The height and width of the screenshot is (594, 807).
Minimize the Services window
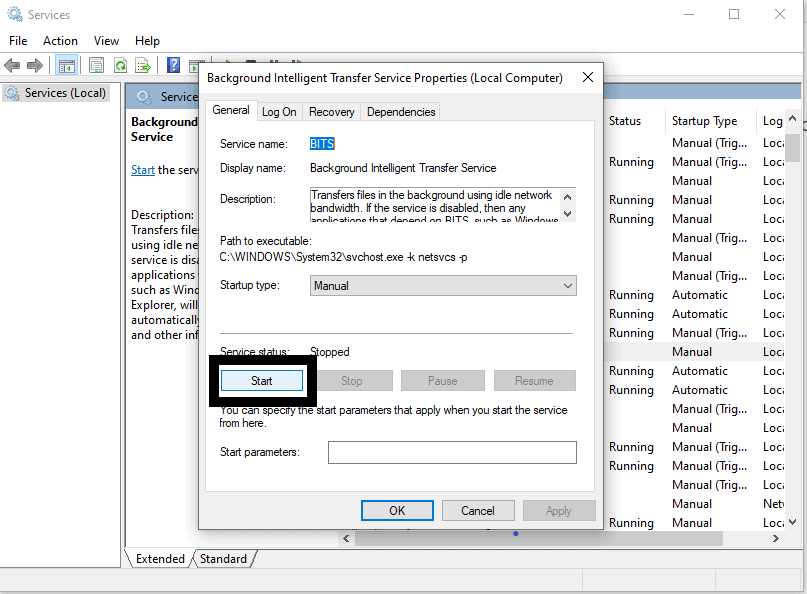click(x=689, y=14)
